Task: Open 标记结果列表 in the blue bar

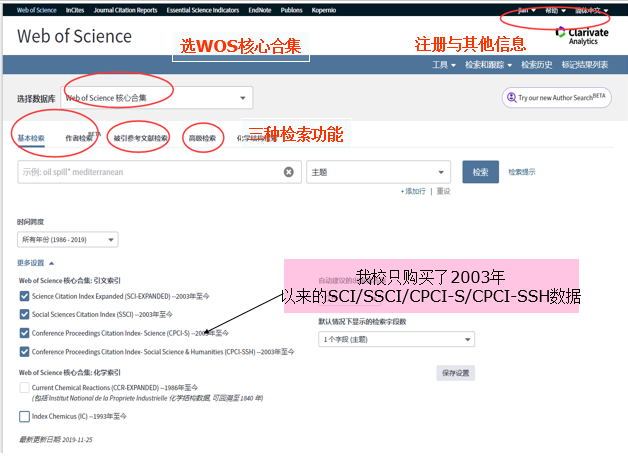Action: coord(585,65)
